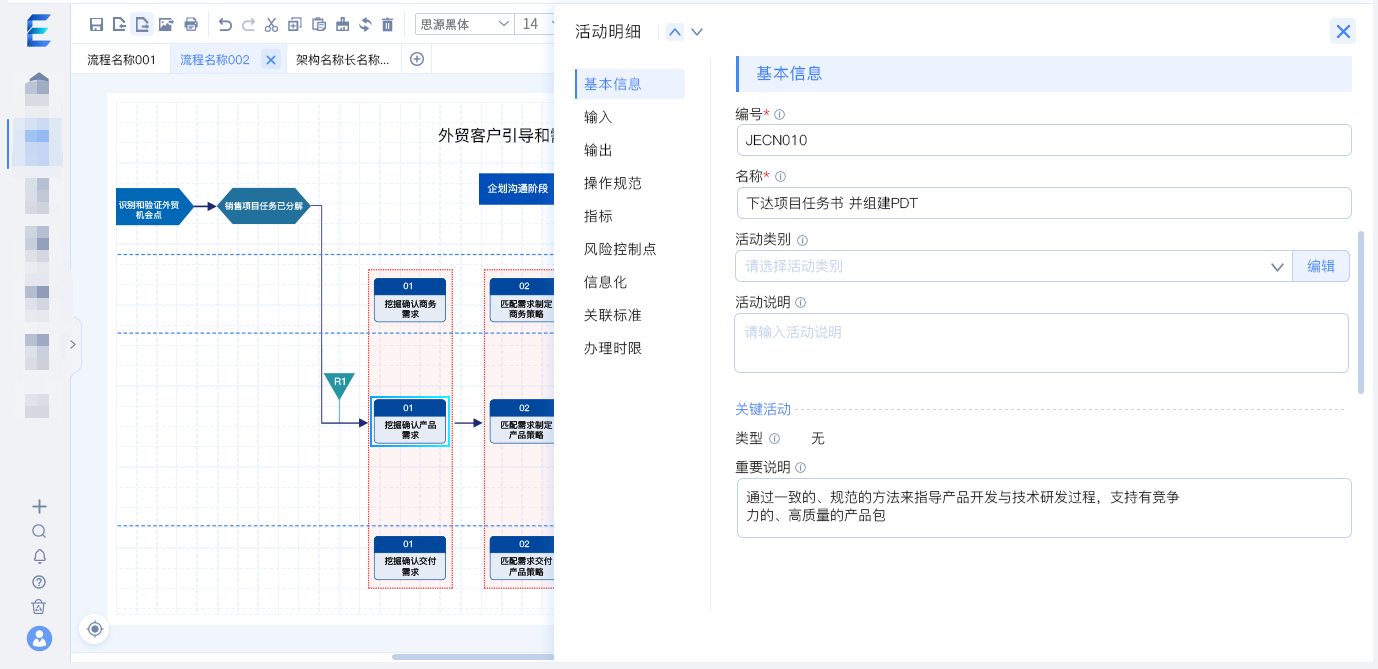1378x669 pixels.
Task: Click the 活动说明 text area
Action: pos(1040,343)
